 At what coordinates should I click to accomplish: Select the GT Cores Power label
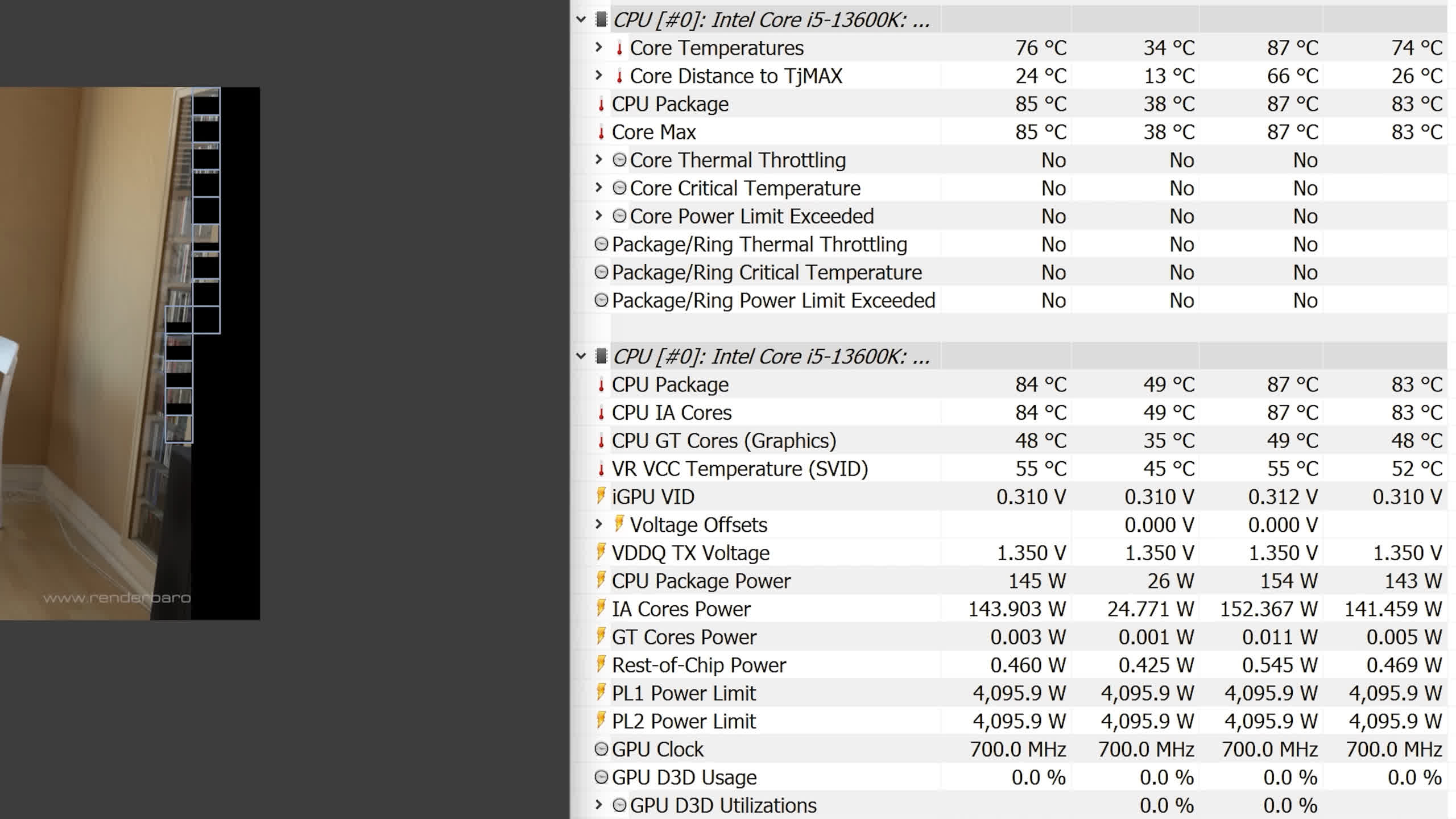point(684,637)
